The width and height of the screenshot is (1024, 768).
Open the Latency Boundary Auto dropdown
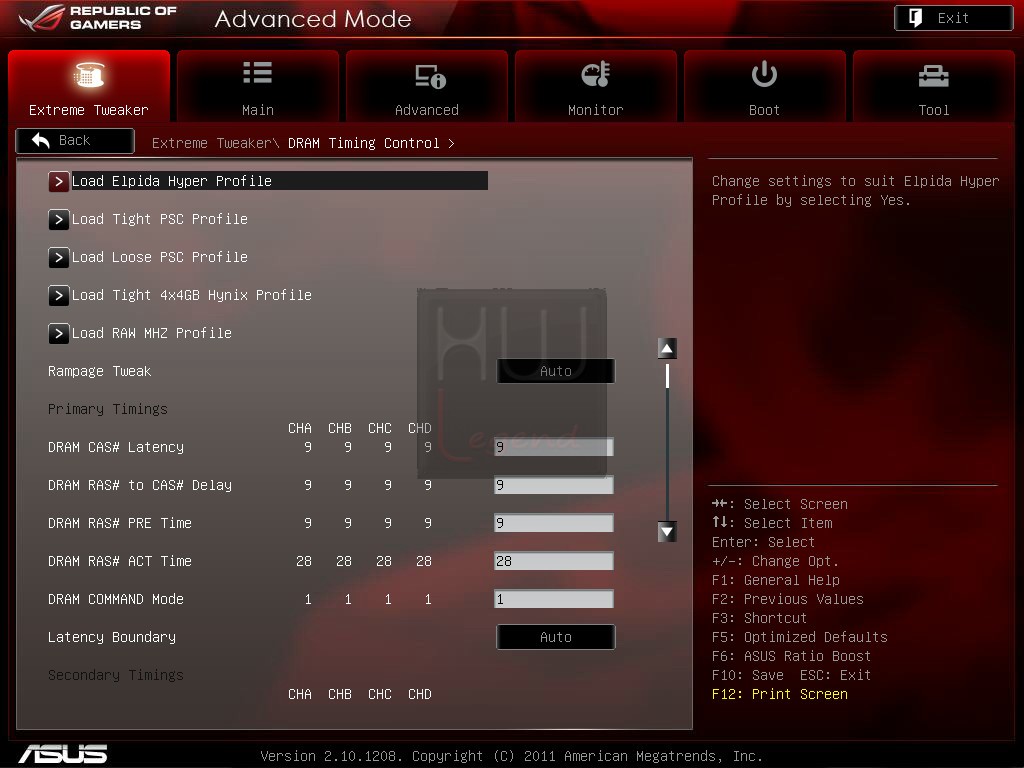coord(556,637)
